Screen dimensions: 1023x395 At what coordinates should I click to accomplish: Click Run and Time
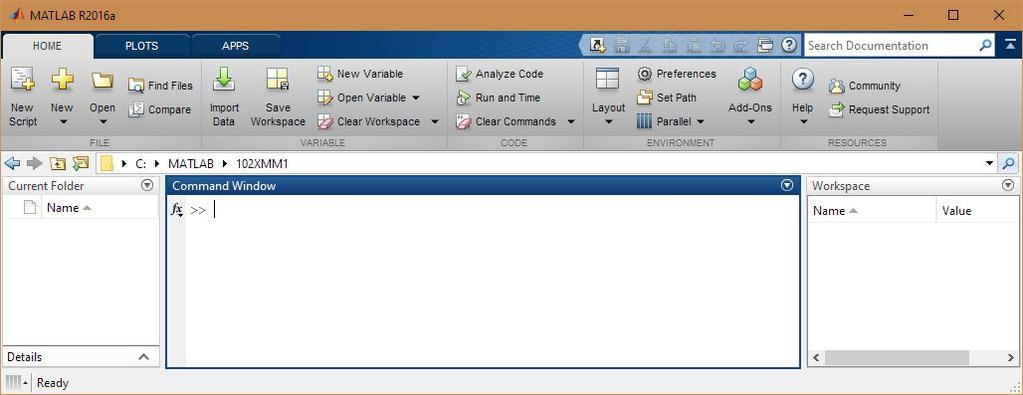point(498,98)
